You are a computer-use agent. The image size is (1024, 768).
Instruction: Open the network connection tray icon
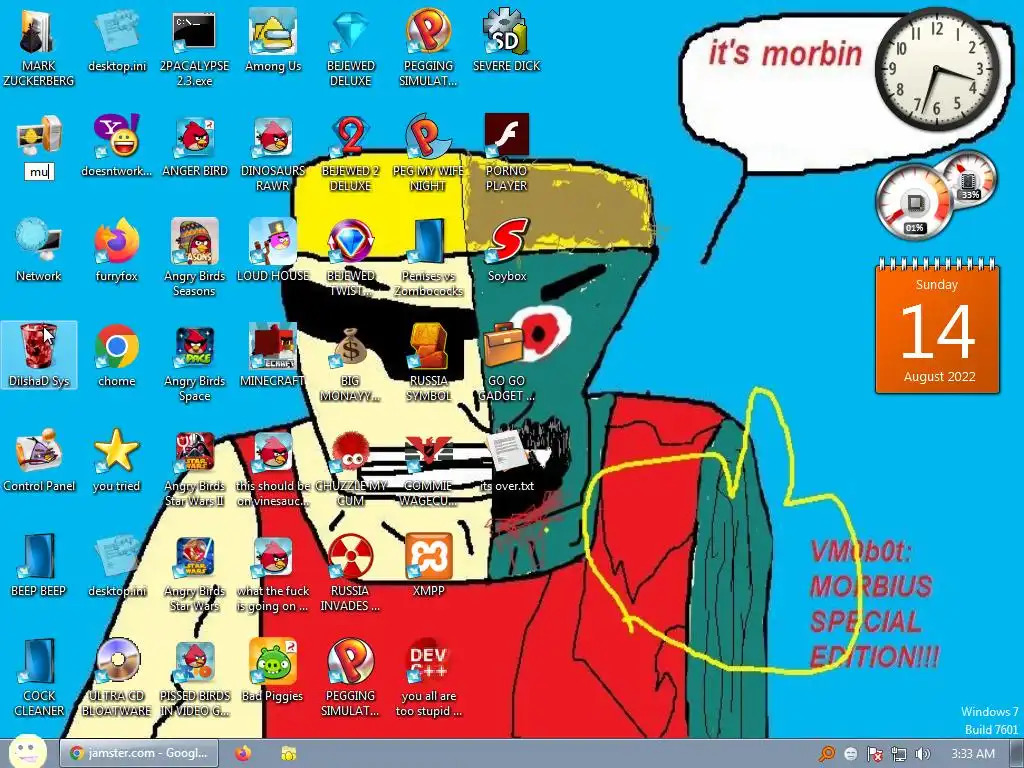point(899,754)
